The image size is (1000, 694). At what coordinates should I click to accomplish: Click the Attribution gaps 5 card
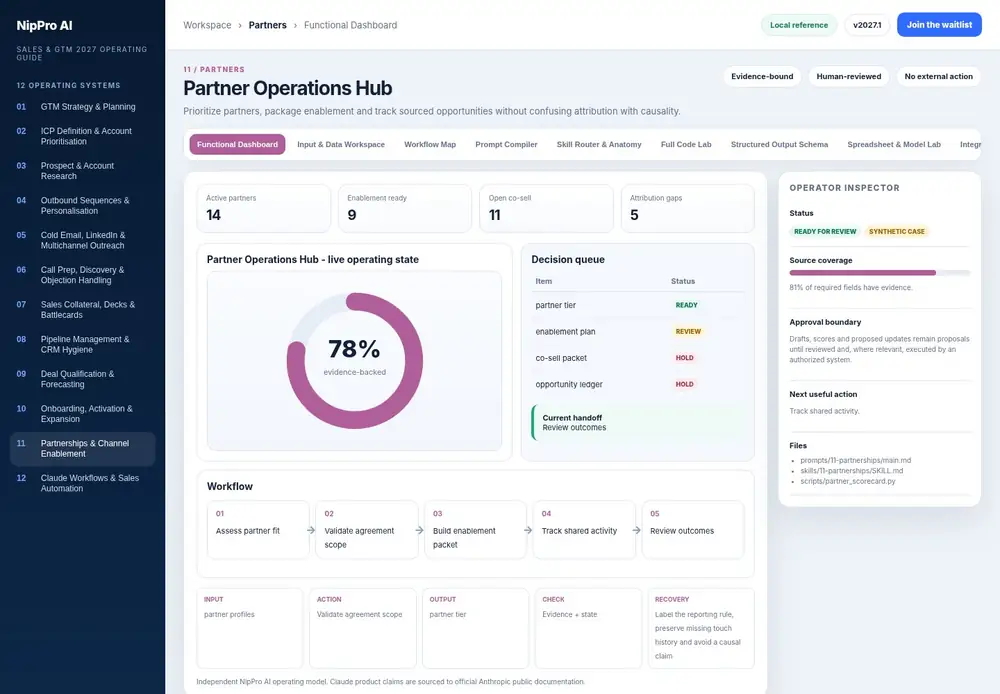pos(688,209)
